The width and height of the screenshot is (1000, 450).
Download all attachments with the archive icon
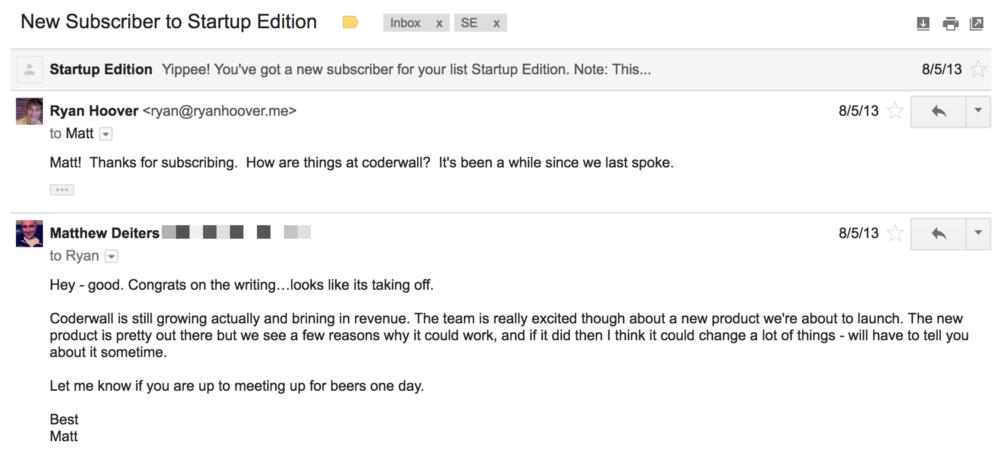coord(923,24)
